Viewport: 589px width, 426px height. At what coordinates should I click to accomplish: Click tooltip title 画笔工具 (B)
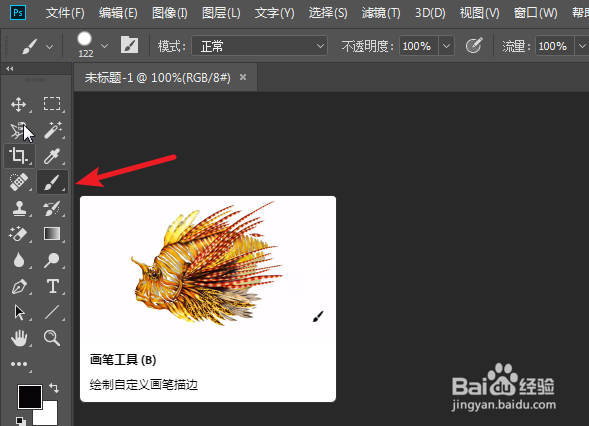point(123,360)
